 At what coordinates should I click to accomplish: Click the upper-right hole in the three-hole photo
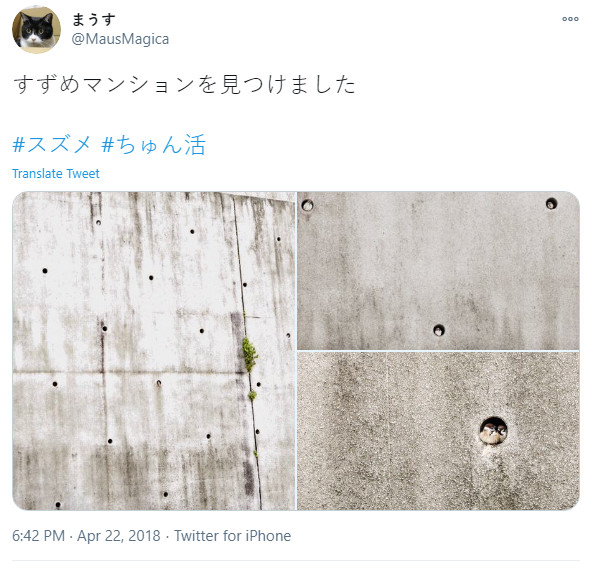pyautogui.click(x=551, y=204)
